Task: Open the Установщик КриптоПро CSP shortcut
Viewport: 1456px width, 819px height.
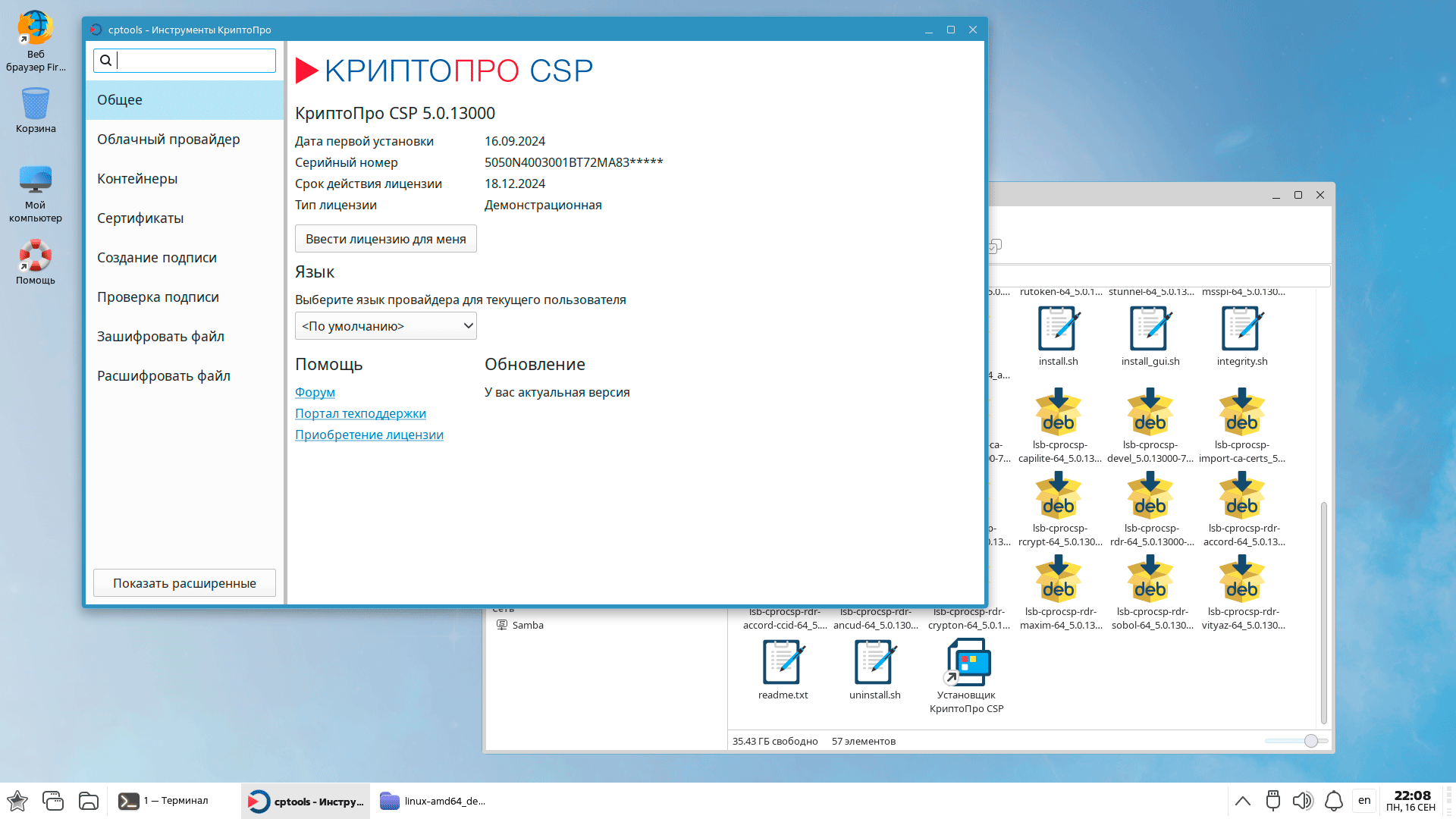Action: (967, 663)
